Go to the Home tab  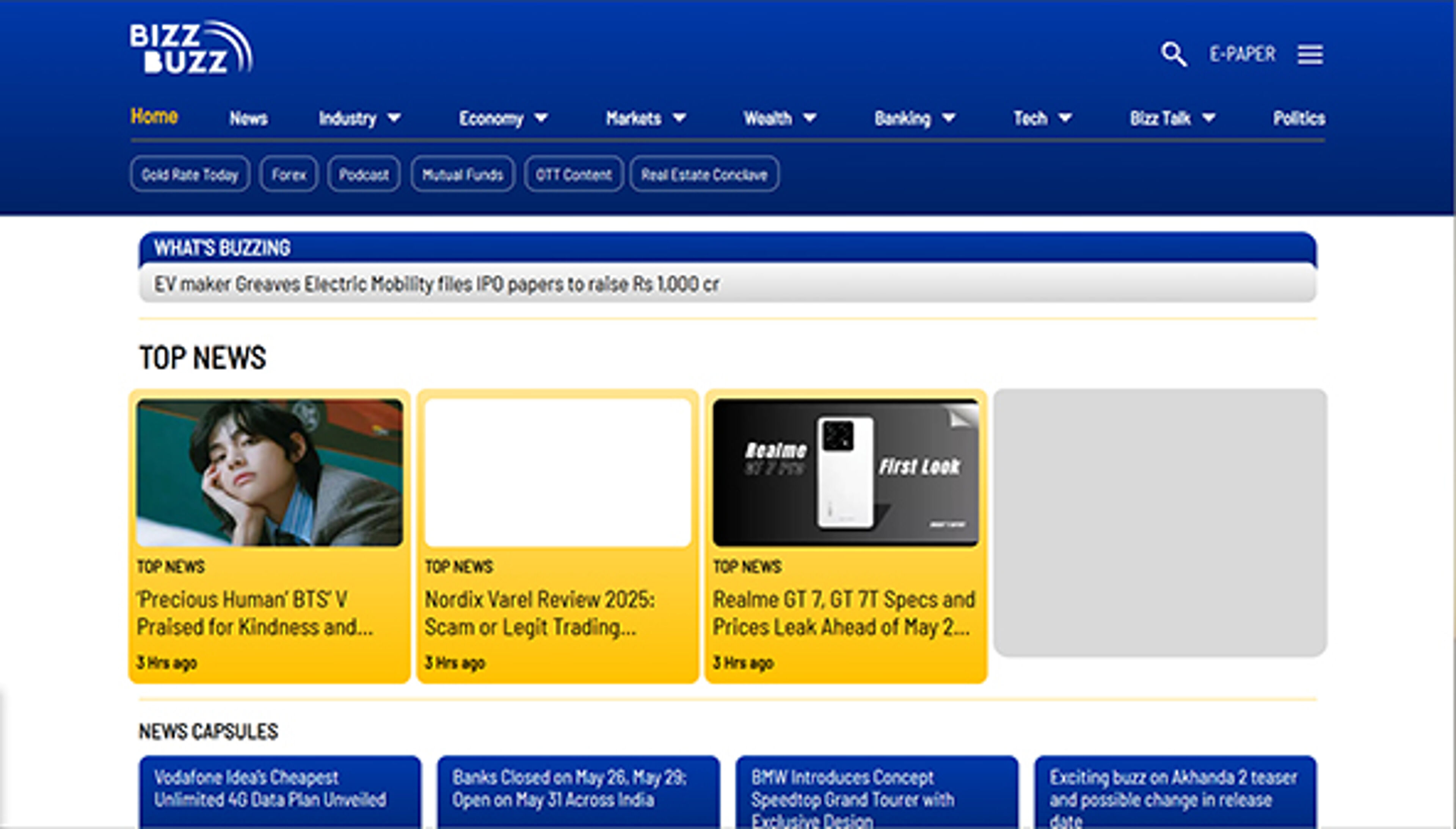click(x=154, y=116)
